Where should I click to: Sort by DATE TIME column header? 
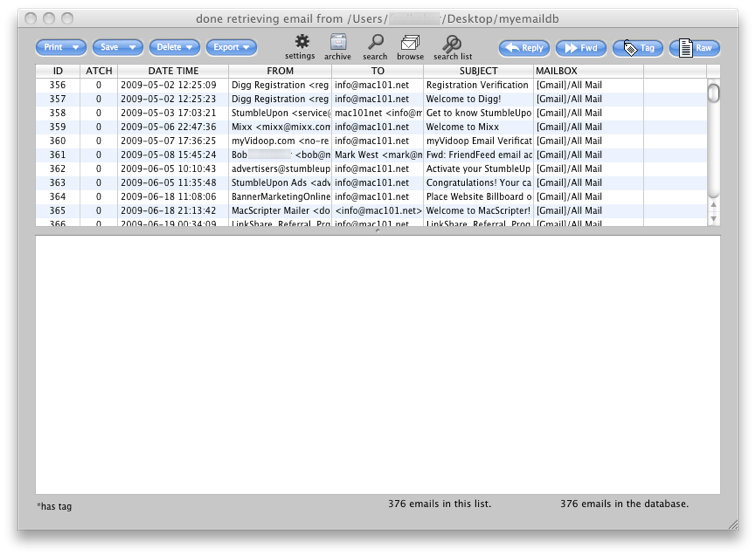(173, 71)
